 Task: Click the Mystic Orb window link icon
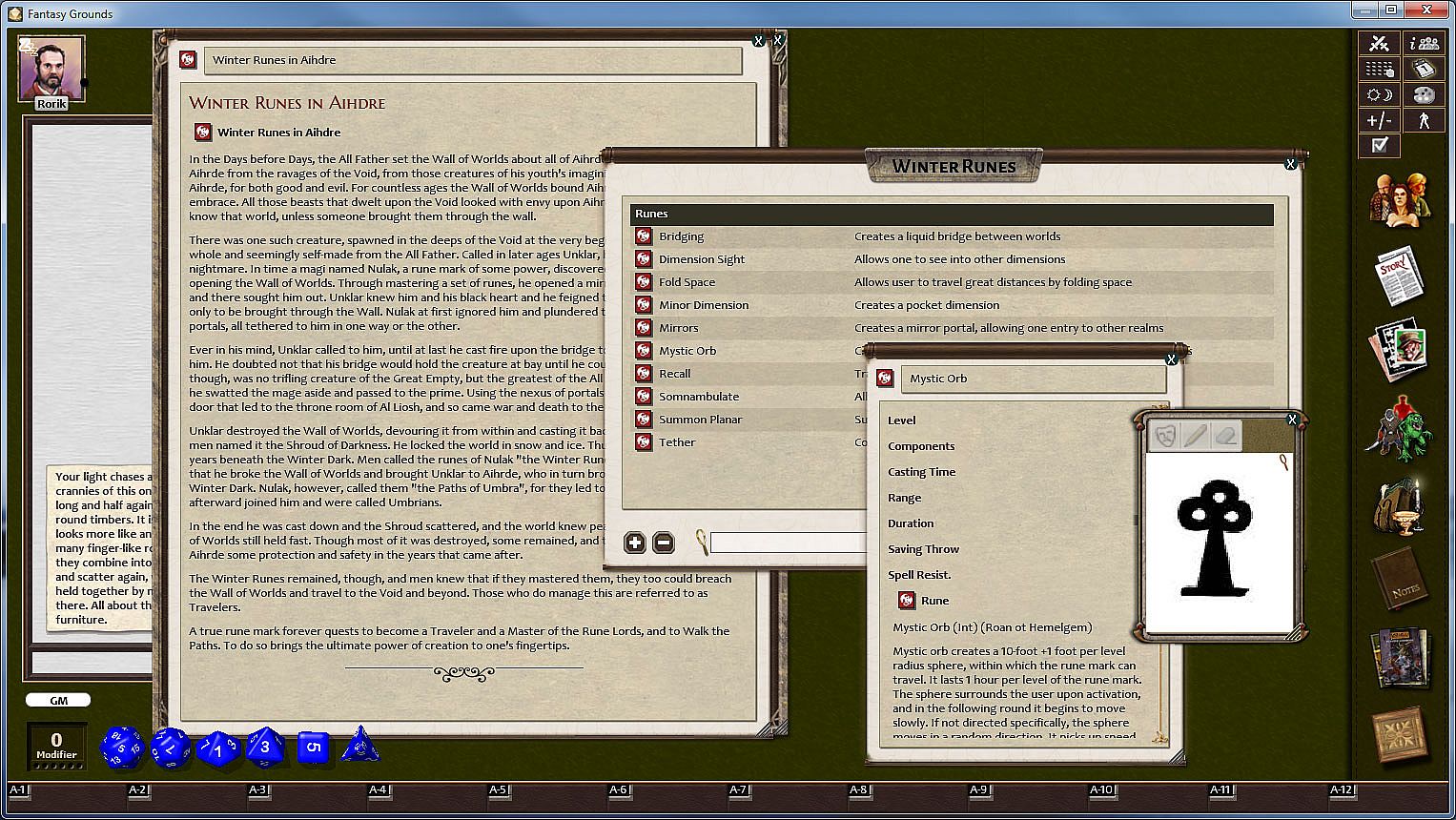(x=885, y=379)
